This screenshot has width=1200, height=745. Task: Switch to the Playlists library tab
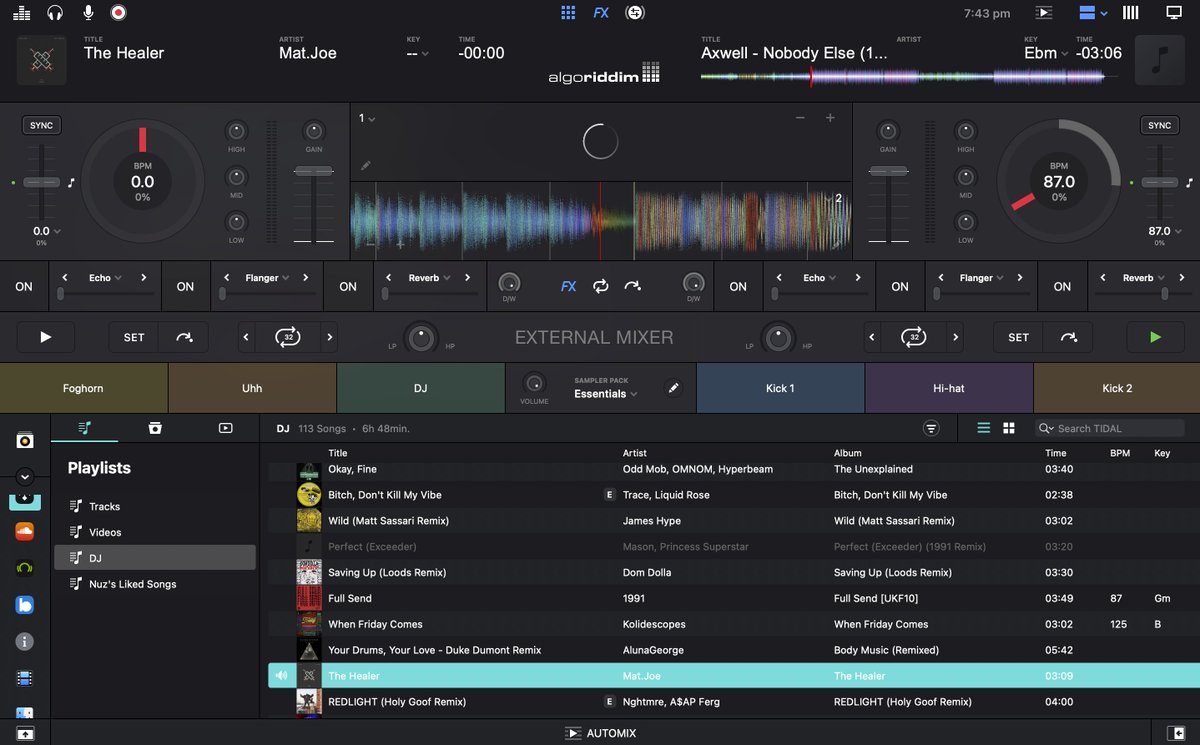[x=84, y=428]
